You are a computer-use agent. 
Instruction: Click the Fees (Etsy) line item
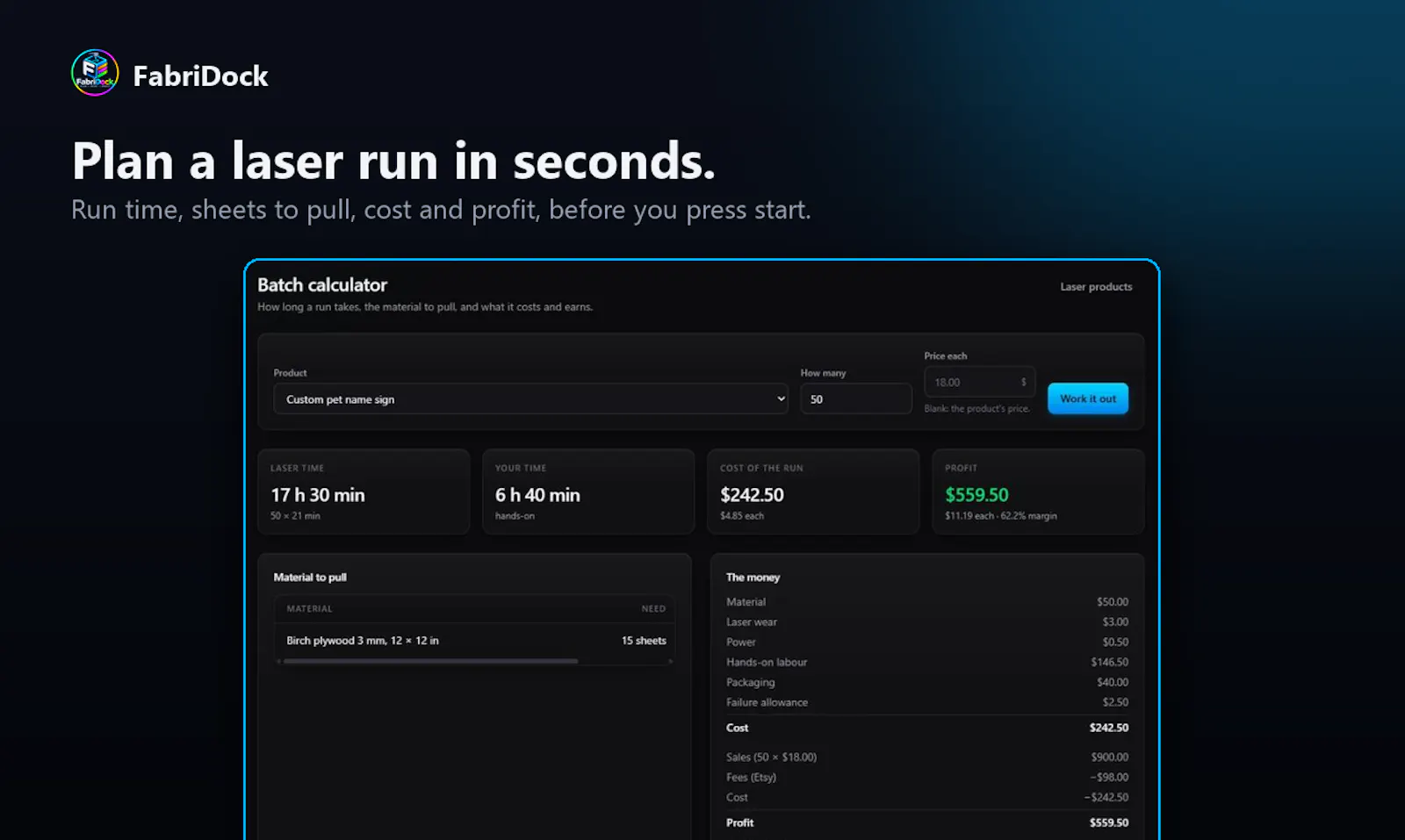[x=926, y=777]
